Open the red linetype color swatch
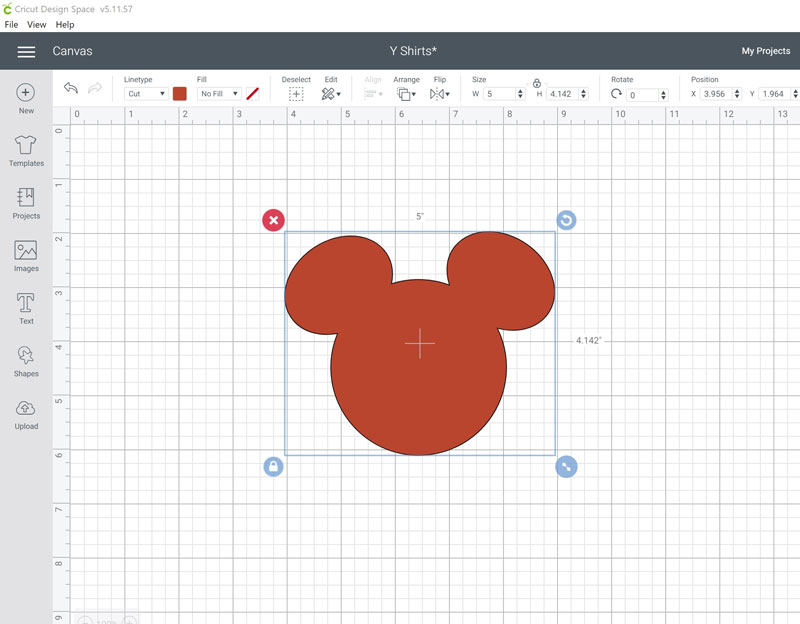This screenshot has height=624, width=800. pyautogui.click(x=180, y=94)
